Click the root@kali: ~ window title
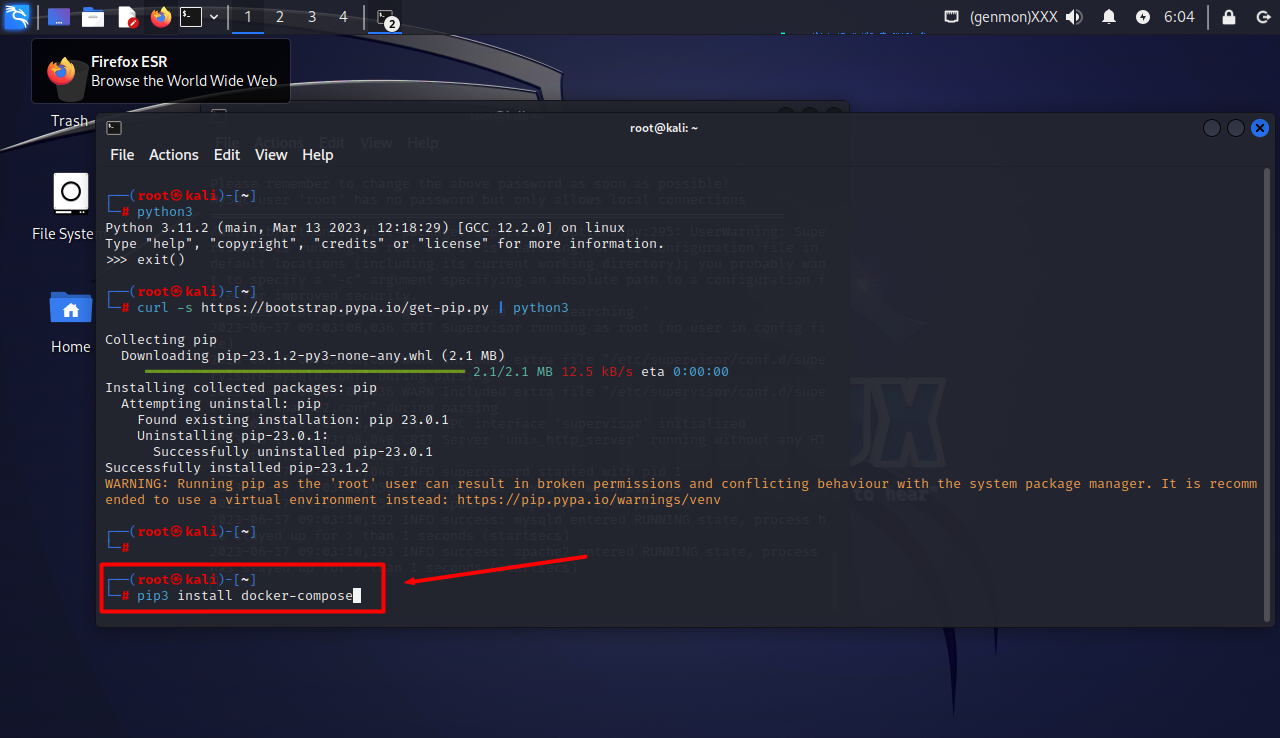The width and height of the screenshot is (1280, 738). tap(664, 128)
